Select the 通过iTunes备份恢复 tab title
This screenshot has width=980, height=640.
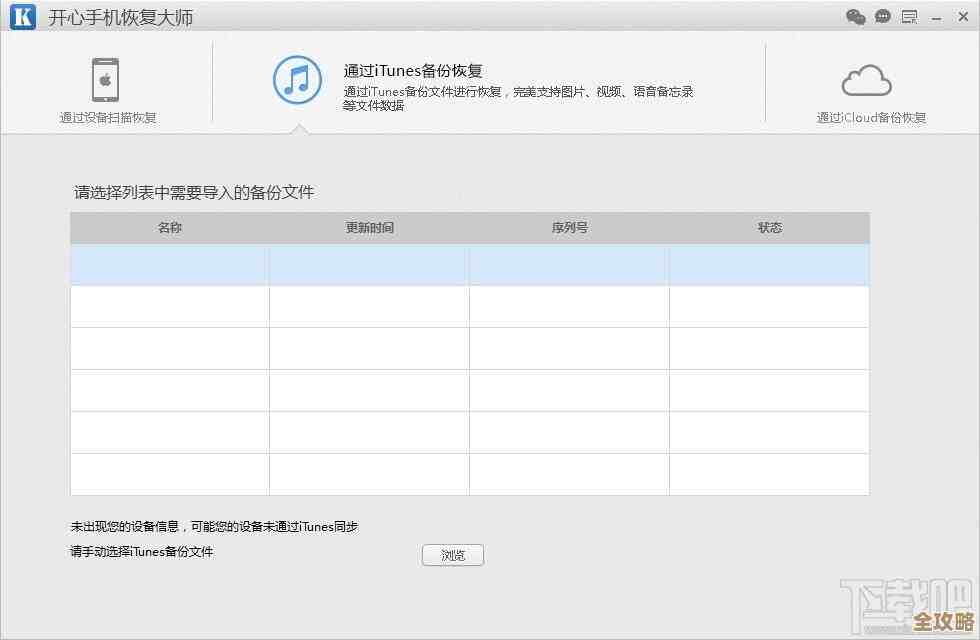click(x=413, y=71)
